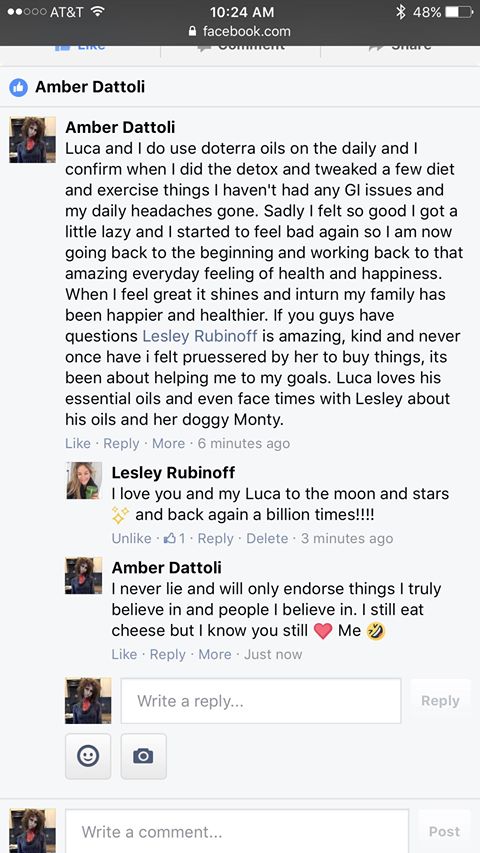480x853 pixels.
Task: Open the Lesley Rubinoff tagged profile link
Action: tap(200, 336)
